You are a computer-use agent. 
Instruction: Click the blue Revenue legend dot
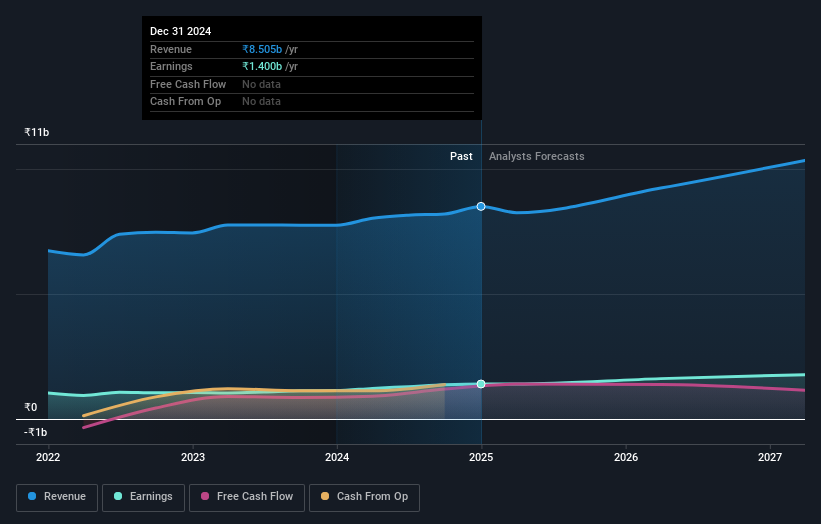click(32, 496)
